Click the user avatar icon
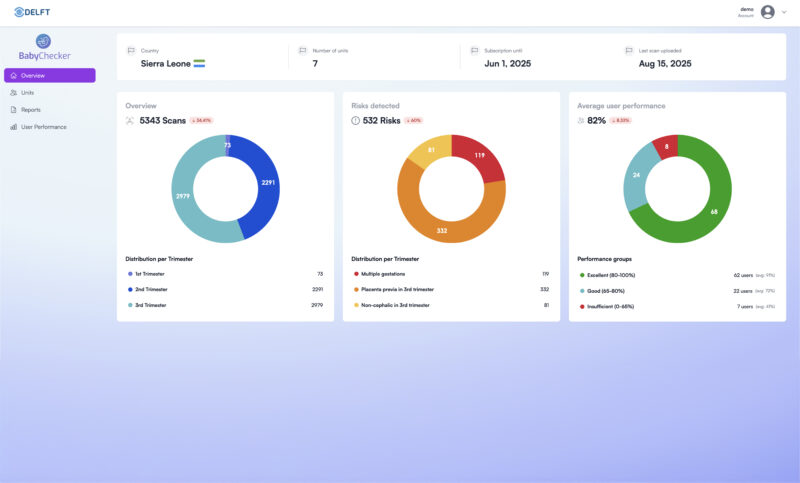This screenshot has width=800, height=483. pyautogui.click(x=767, y=12)
